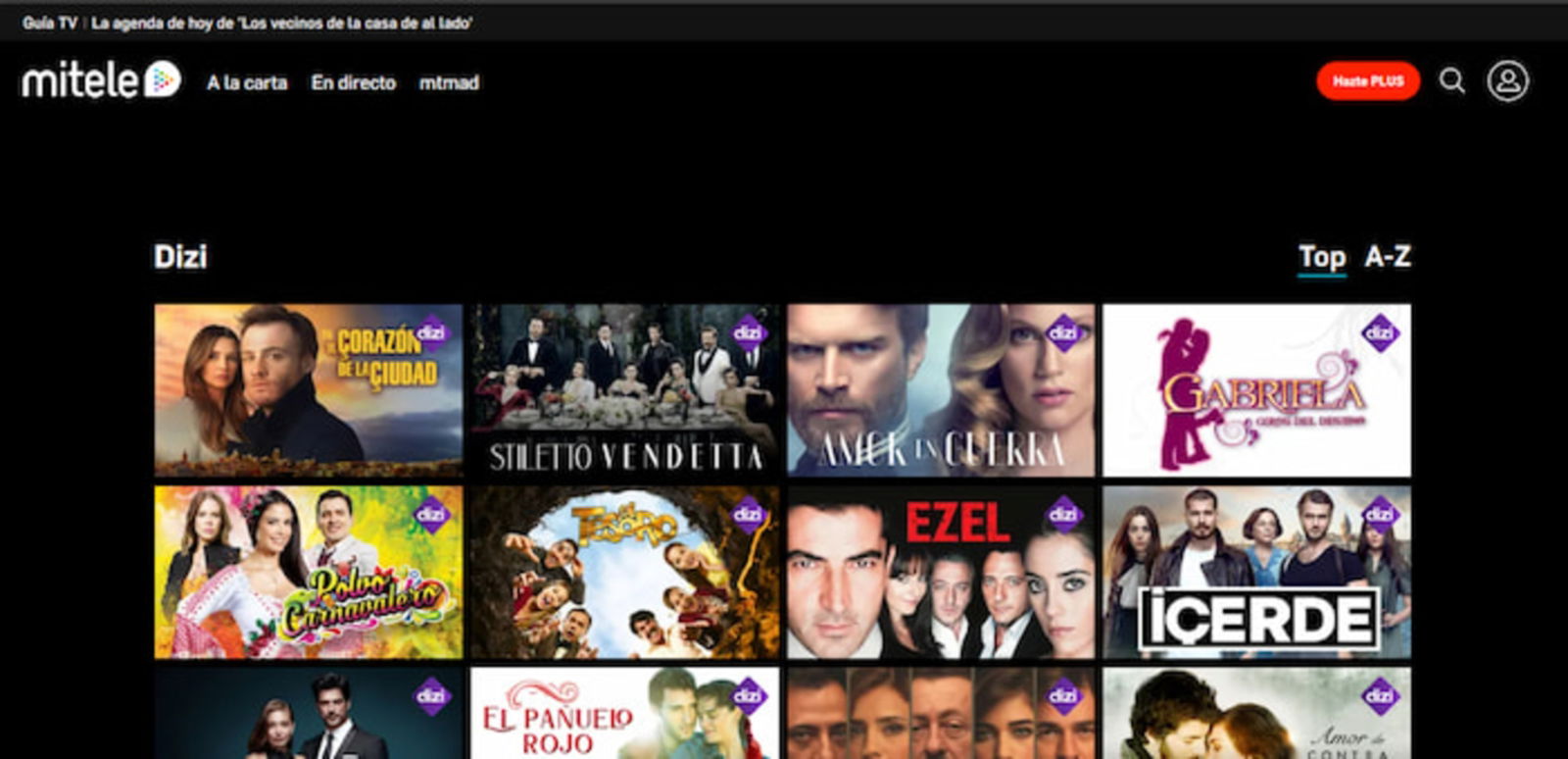The width and height of the screenshot is (1568, 759).
Task: Open the search magnifier icon
Action: [x=1451, y=80]
